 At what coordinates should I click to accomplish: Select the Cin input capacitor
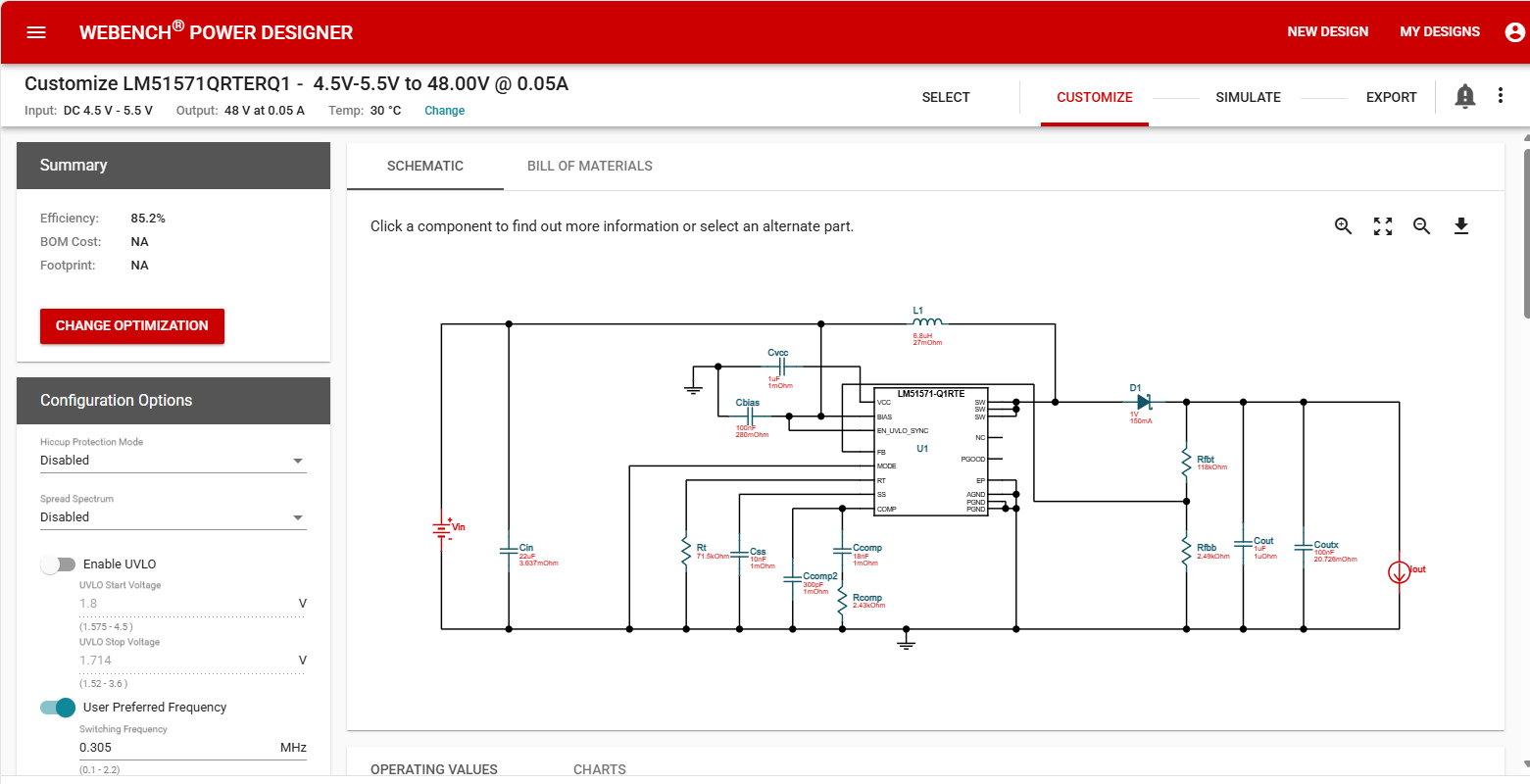(x=509, y=551)
